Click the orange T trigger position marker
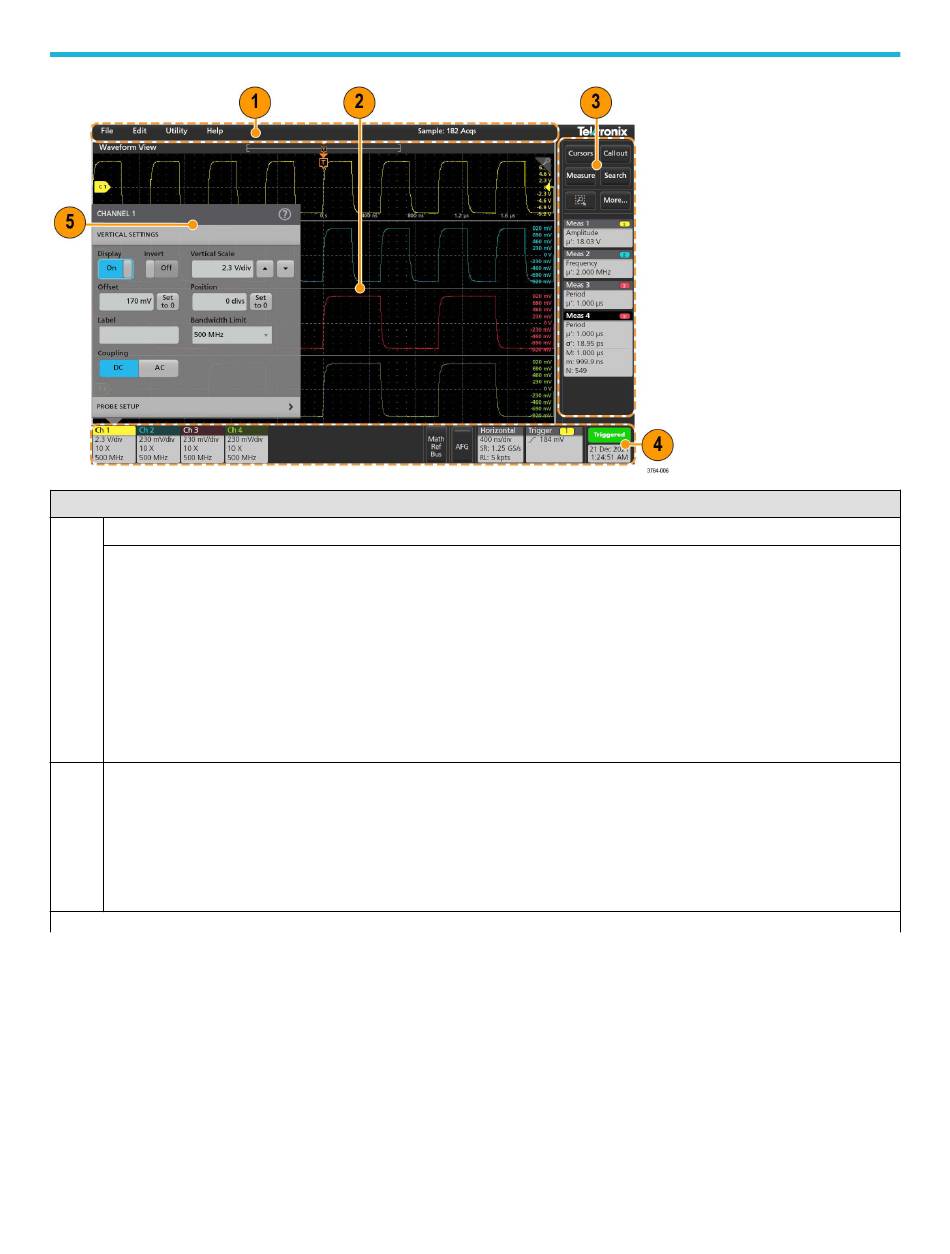Image resolution: width=950 pixels, height=1254 pixels. pyautogui.click(x=324, y=161)
